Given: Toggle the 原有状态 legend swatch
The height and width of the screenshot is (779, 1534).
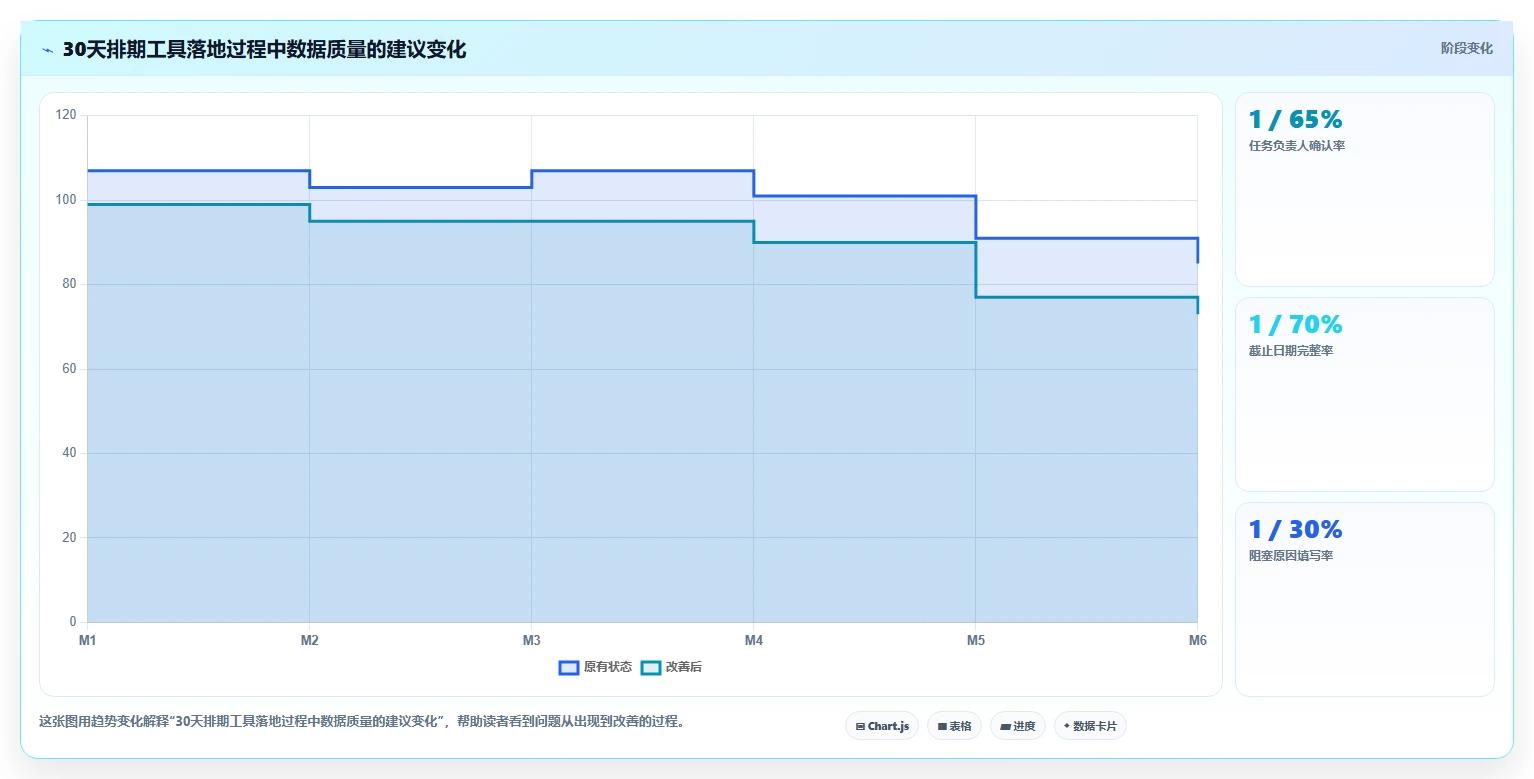Looking at the screenshot, I should coord(569,667).
